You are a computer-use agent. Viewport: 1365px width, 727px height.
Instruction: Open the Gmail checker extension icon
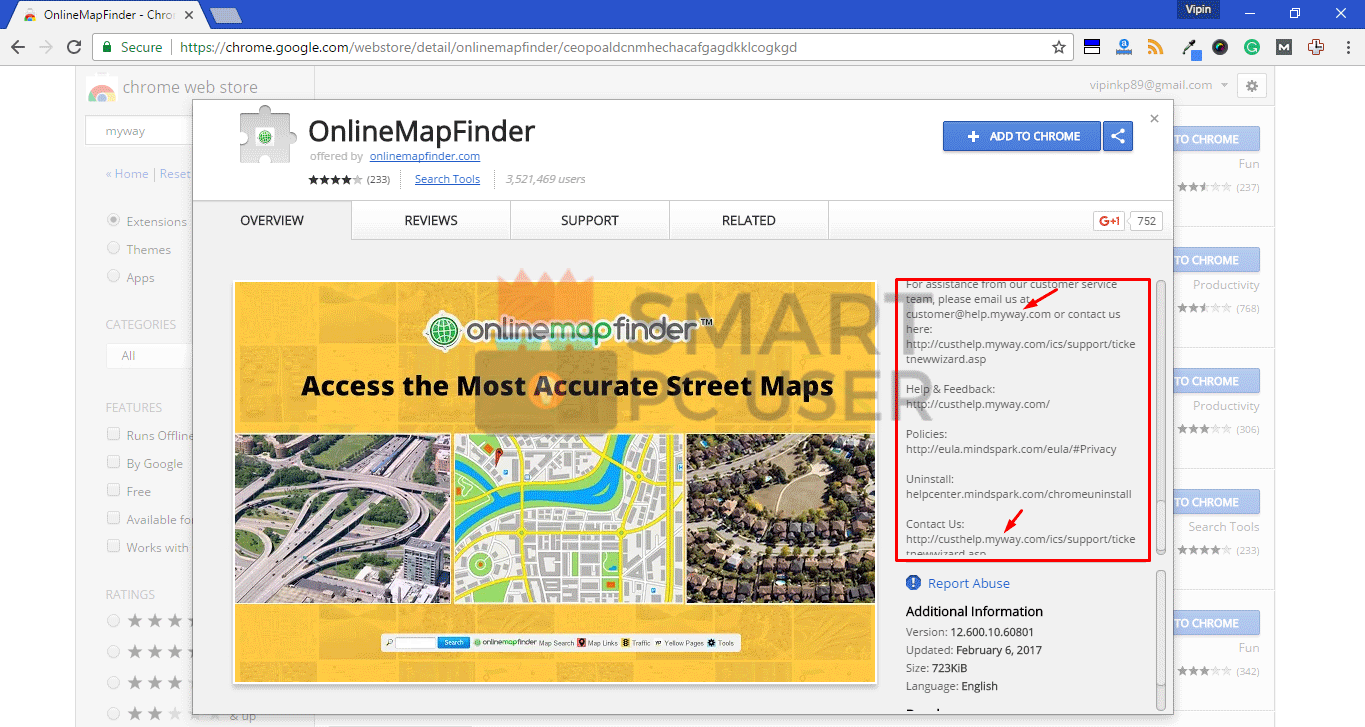(x=1284, y=47)
